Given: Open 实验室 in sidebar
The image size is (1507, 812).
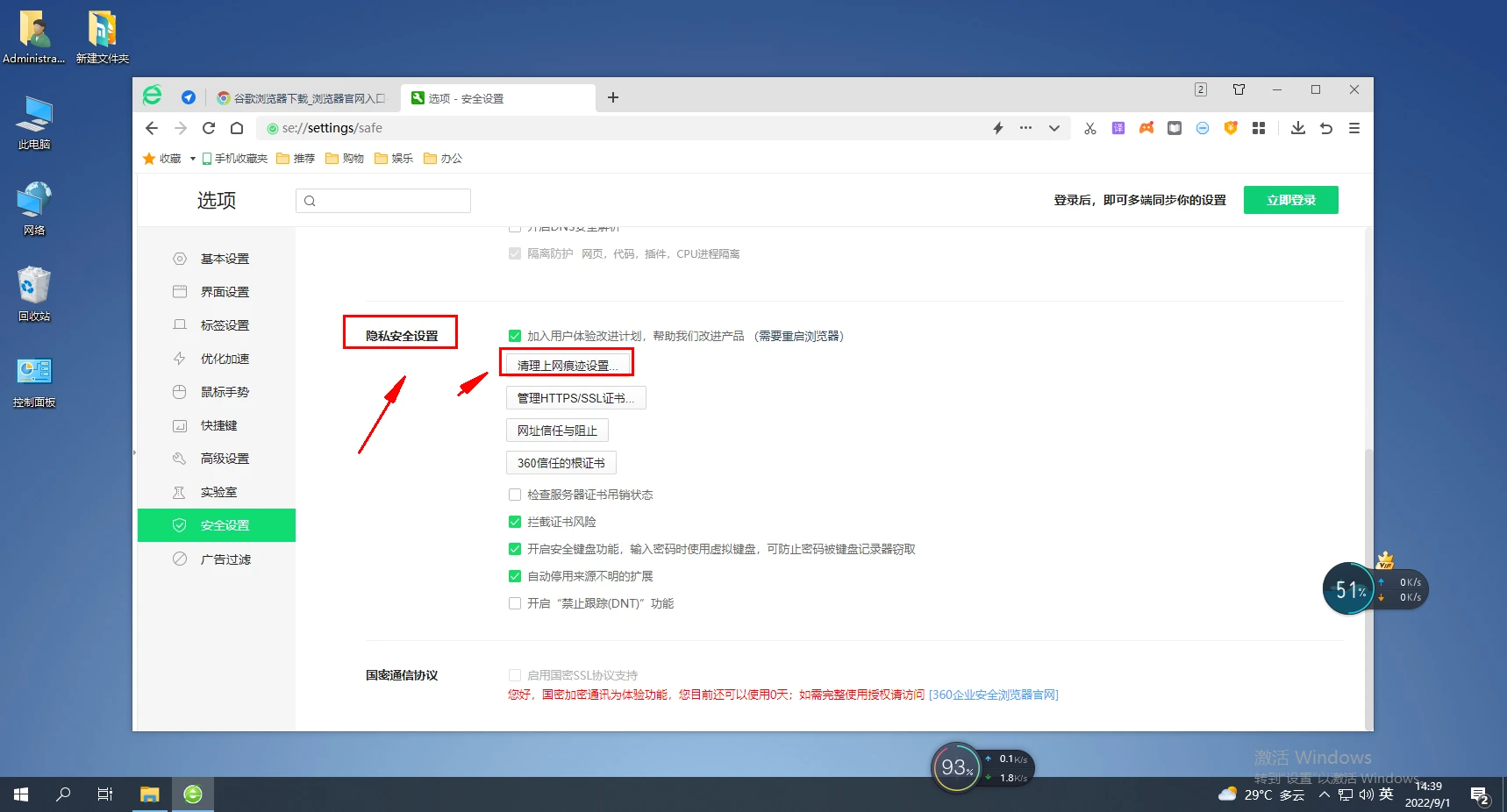Looking at the screenshot, I should pos(217,492).
